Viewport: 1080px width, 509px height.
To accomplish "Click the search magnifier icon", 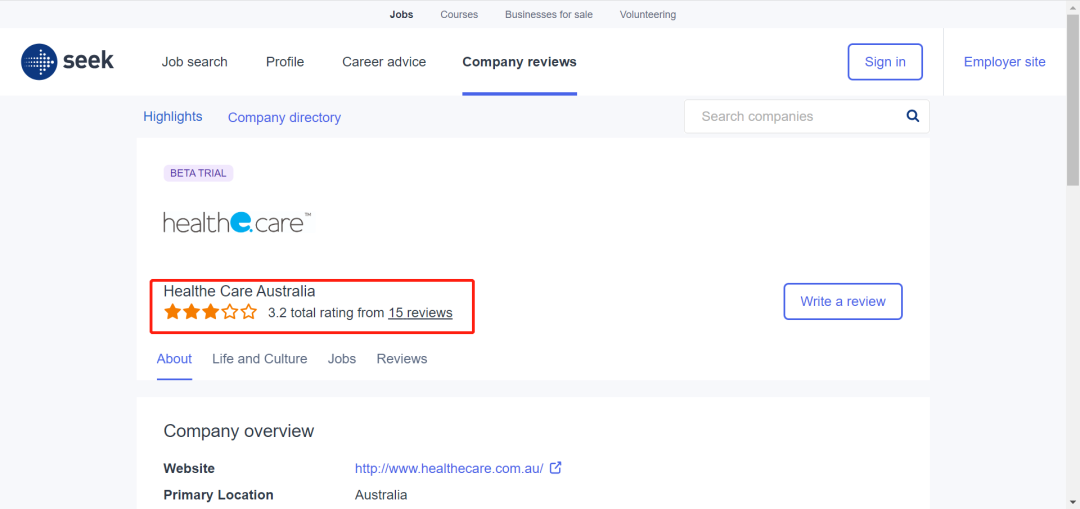I will (913, 116).
